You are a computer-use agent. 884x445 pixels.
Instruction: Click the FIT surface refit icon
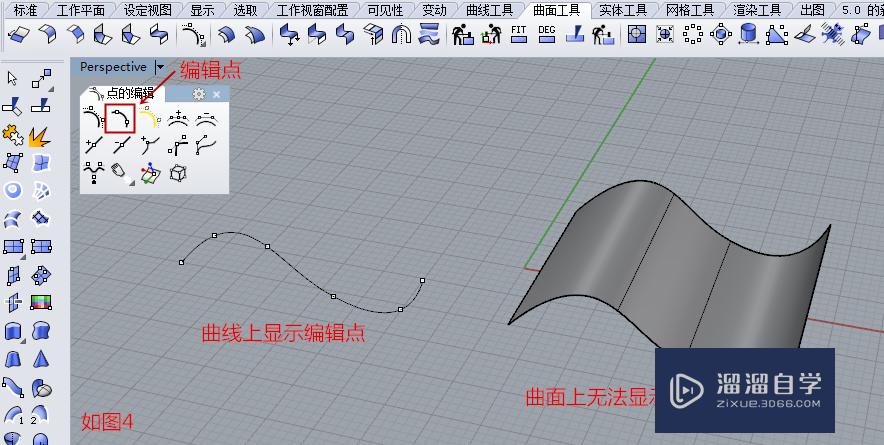pos(519,34)
